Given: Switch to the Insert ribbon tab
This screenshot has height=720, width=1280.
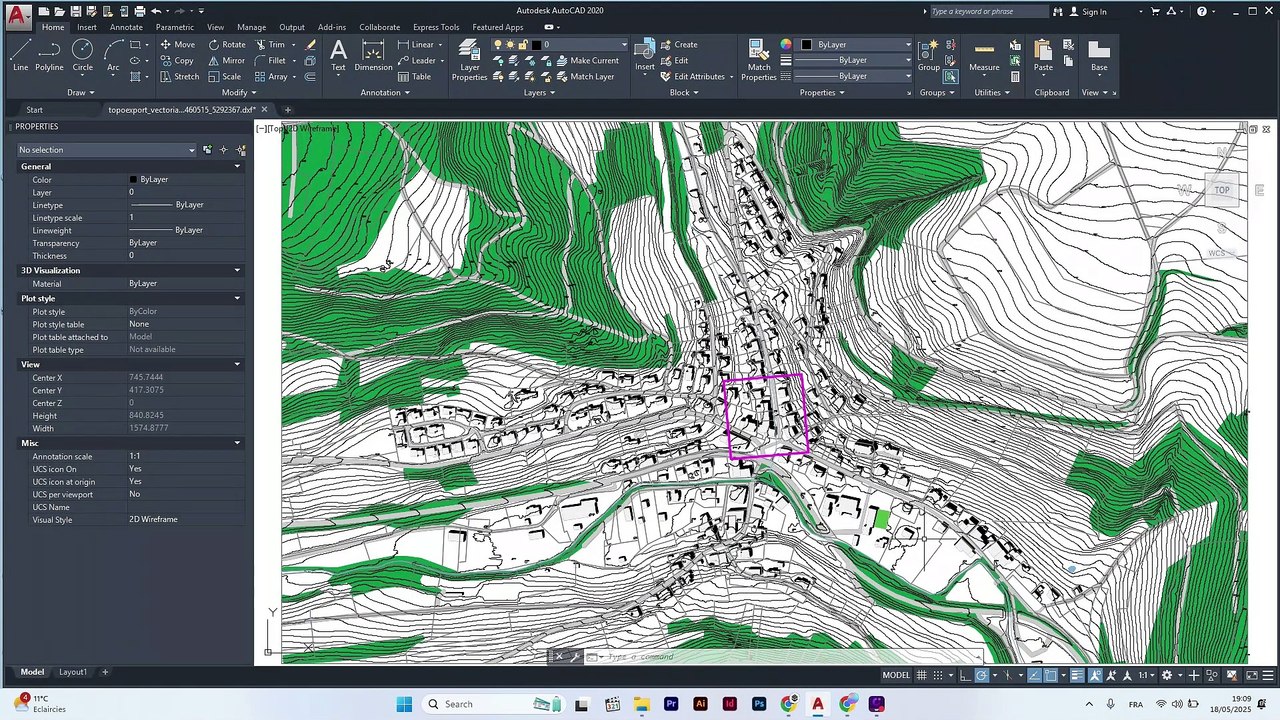Looking at the screenshot, I should (87, 27).
